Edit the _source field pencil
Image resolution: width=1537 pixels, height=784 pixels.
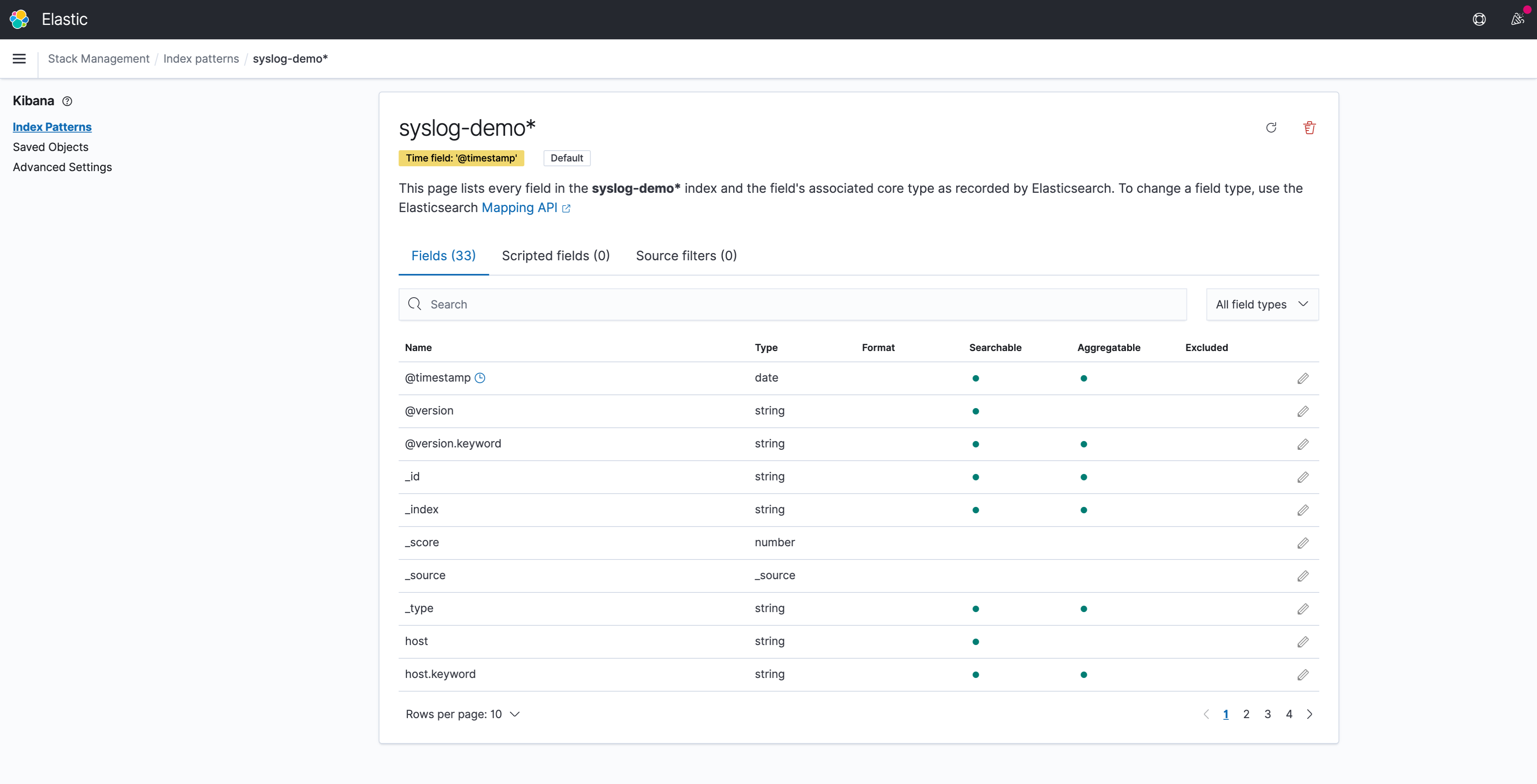click(1302, 576)
